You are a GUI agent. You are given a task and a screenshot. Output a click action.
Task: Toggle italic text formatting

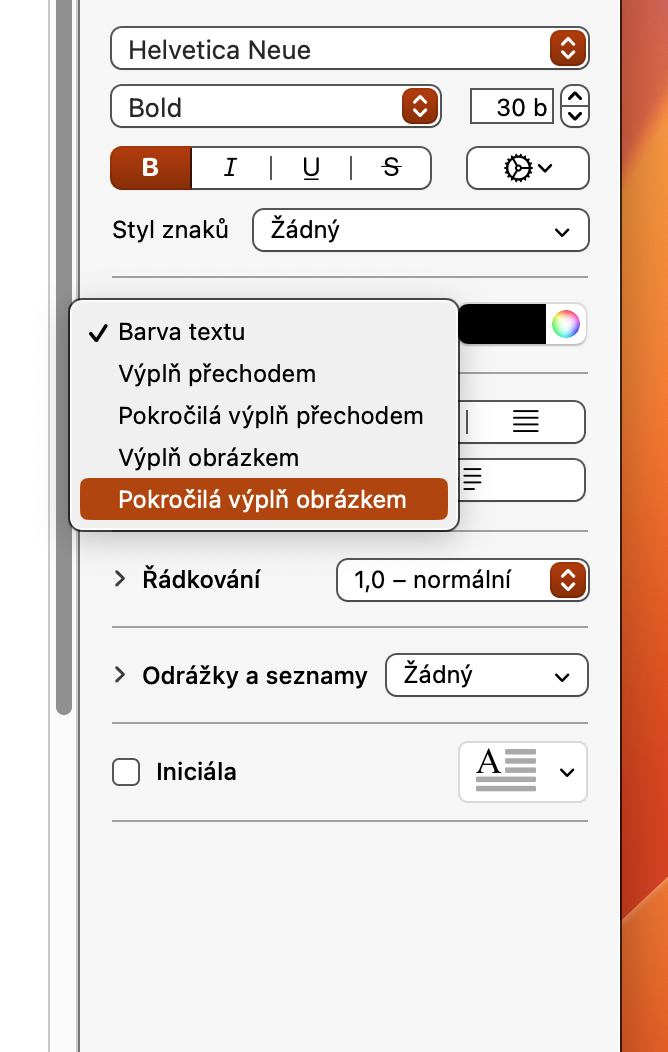click(x=230, y=168)
